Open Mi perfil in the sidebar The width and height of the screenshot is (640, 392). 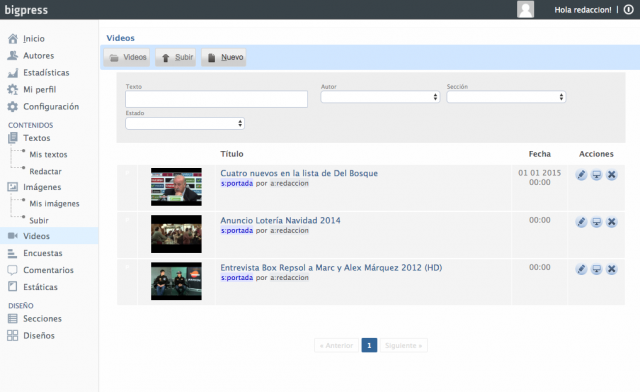pyautogui.click(x=40, y=89)
